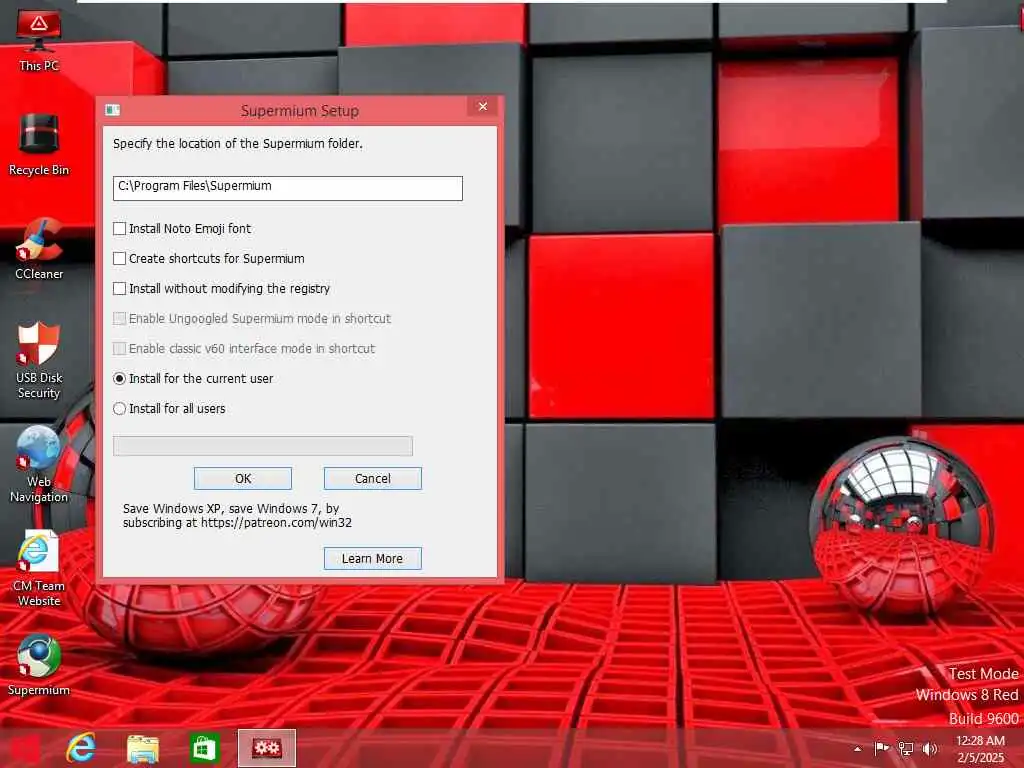The image size is (1024, 768).
Task: Show hidden tray icons arrow
Action: [857, 749]
